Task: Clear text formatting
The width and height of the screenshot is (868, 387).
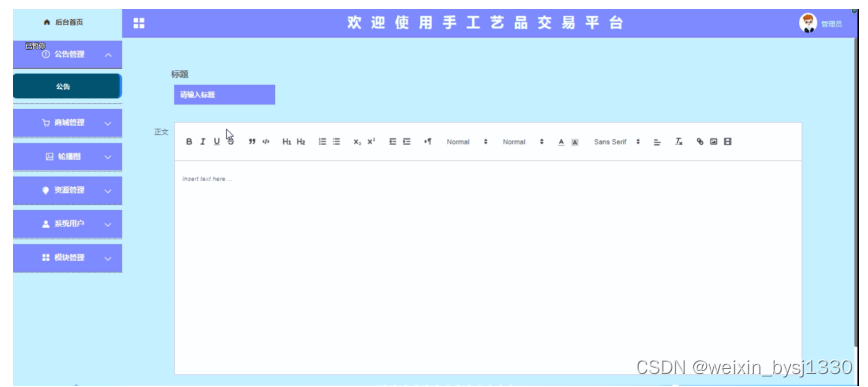Action: pyautogui.click(x=679, y=142)
